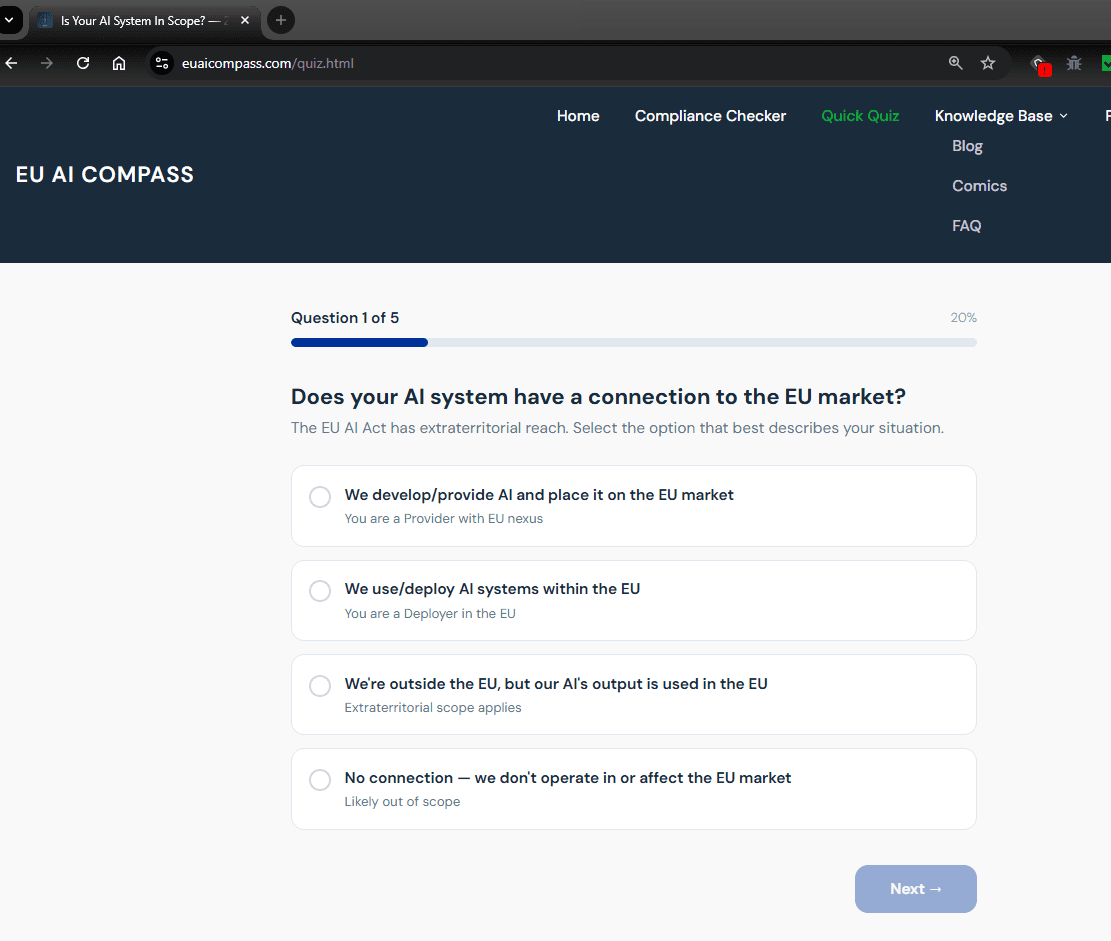Expand the Knowledge Base dropdown
1111x941 pixels.
(x=1001, y=115)
